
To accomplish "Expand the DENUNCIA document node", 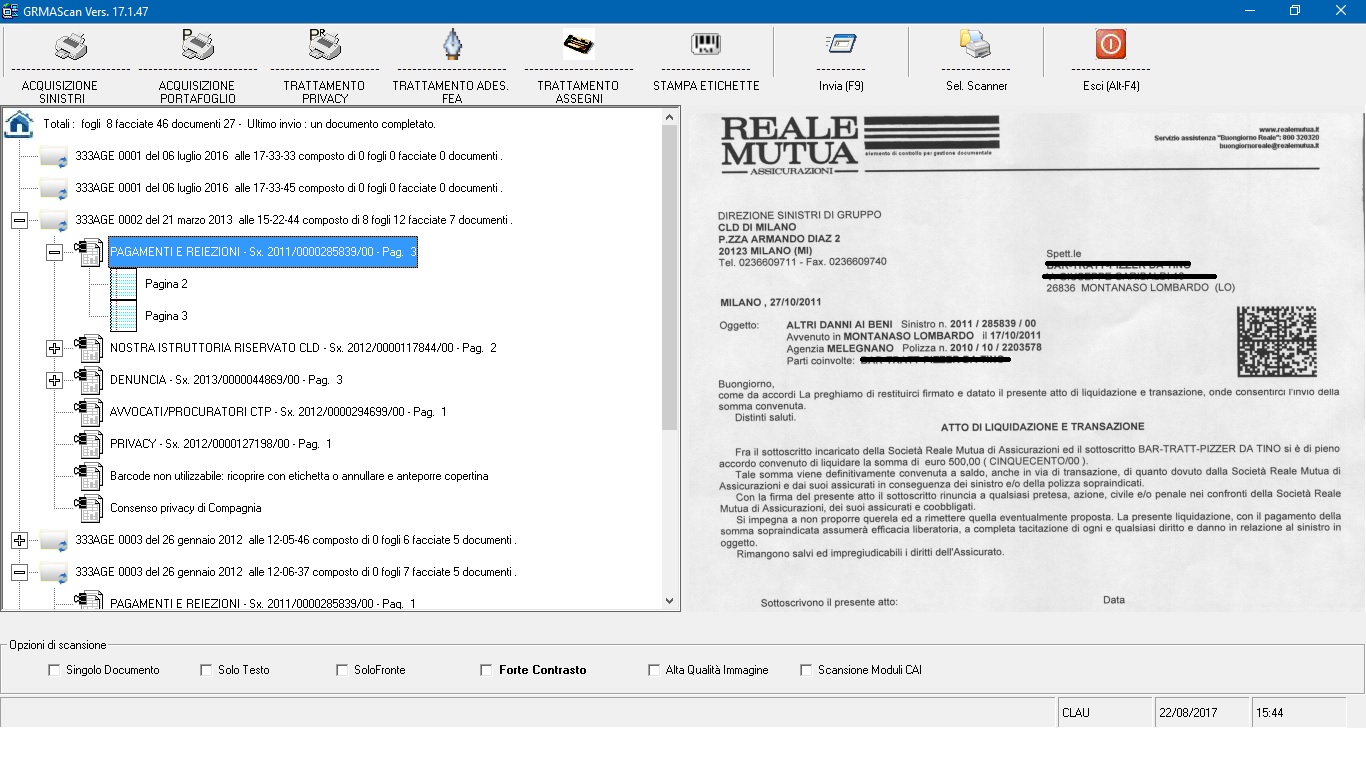I will (55, 380).
